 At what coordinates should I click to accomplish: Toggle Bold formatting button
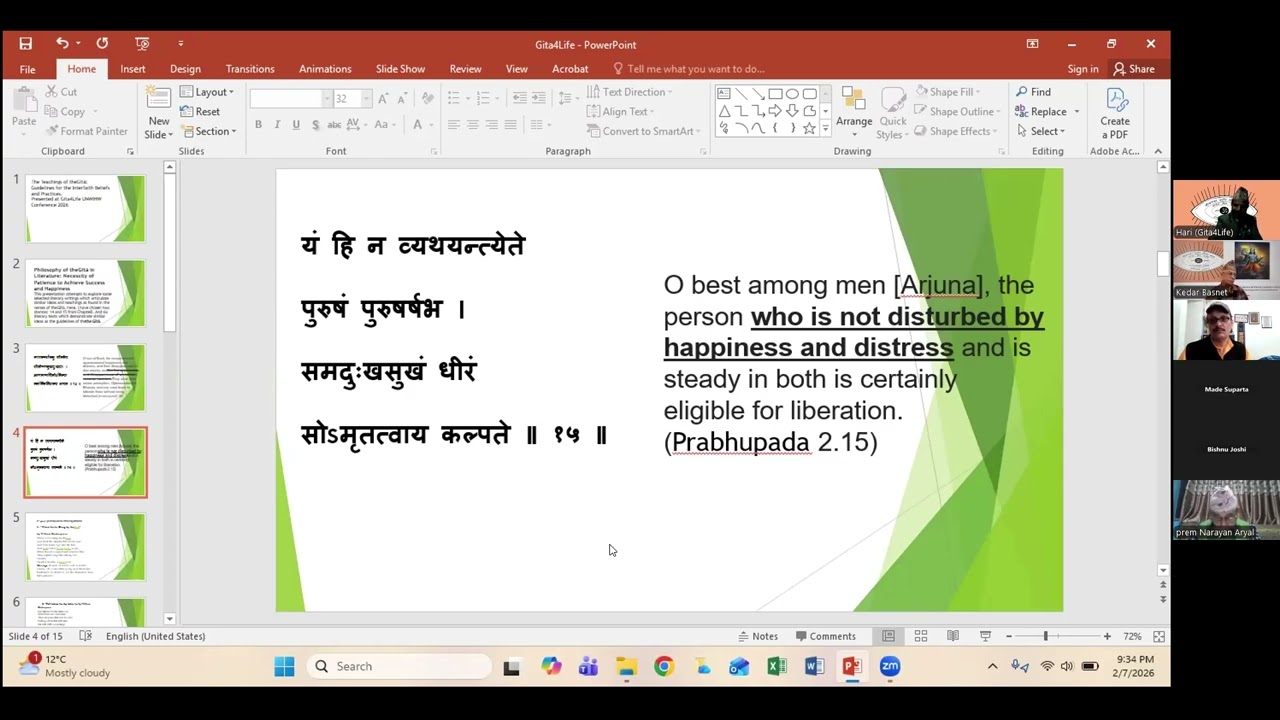point(258,125)
